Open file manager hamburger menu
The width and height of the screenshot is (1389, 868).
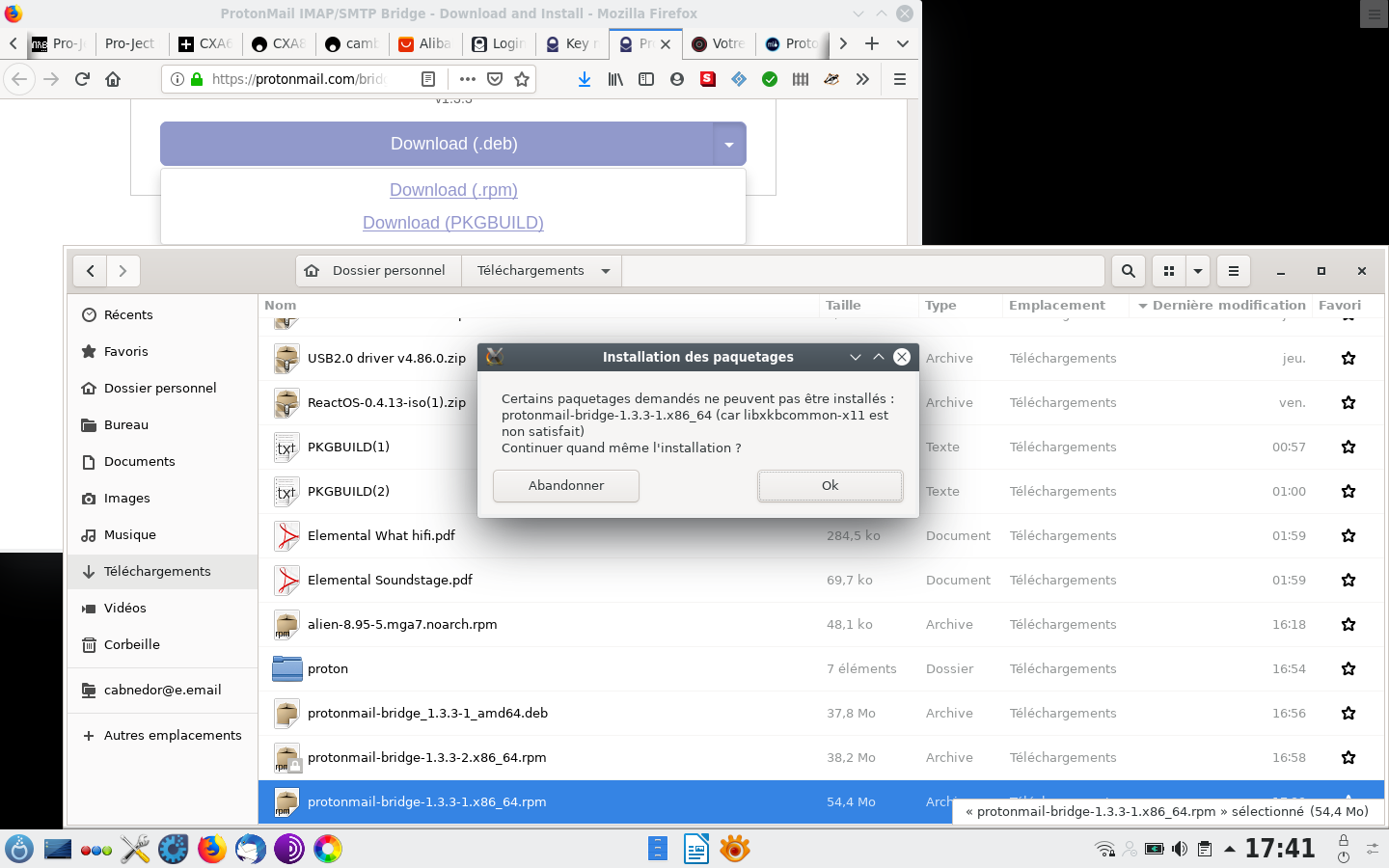[x=1234, y=271]
